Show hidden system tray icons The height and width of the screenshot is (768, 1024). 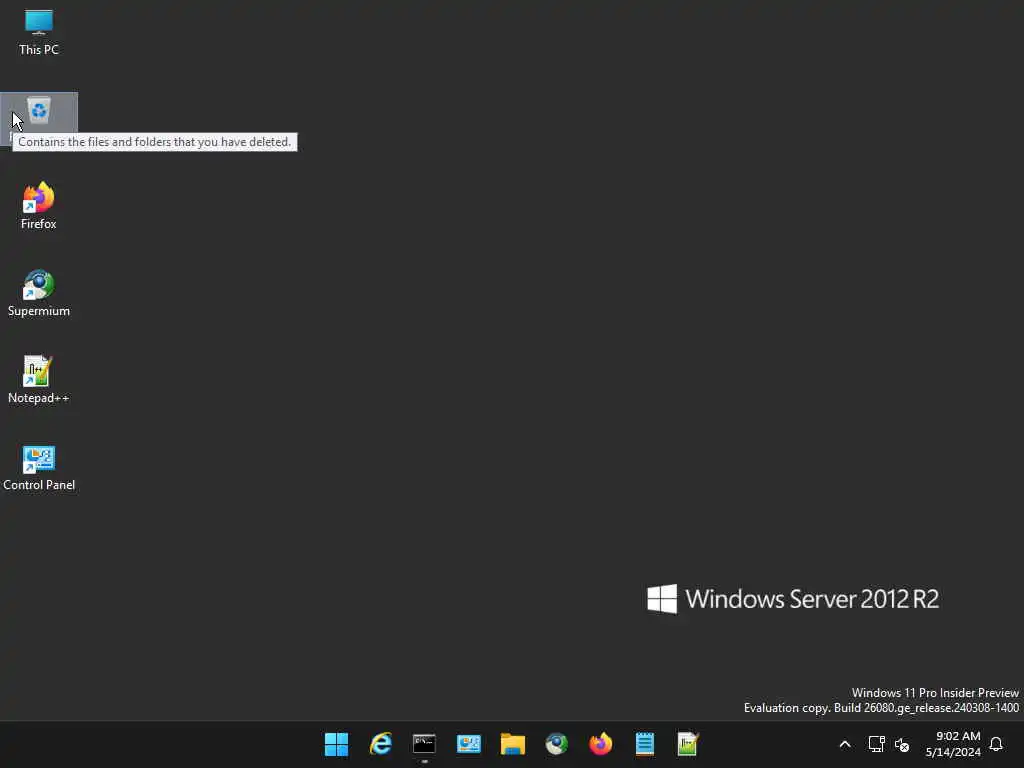click(844, 744)
